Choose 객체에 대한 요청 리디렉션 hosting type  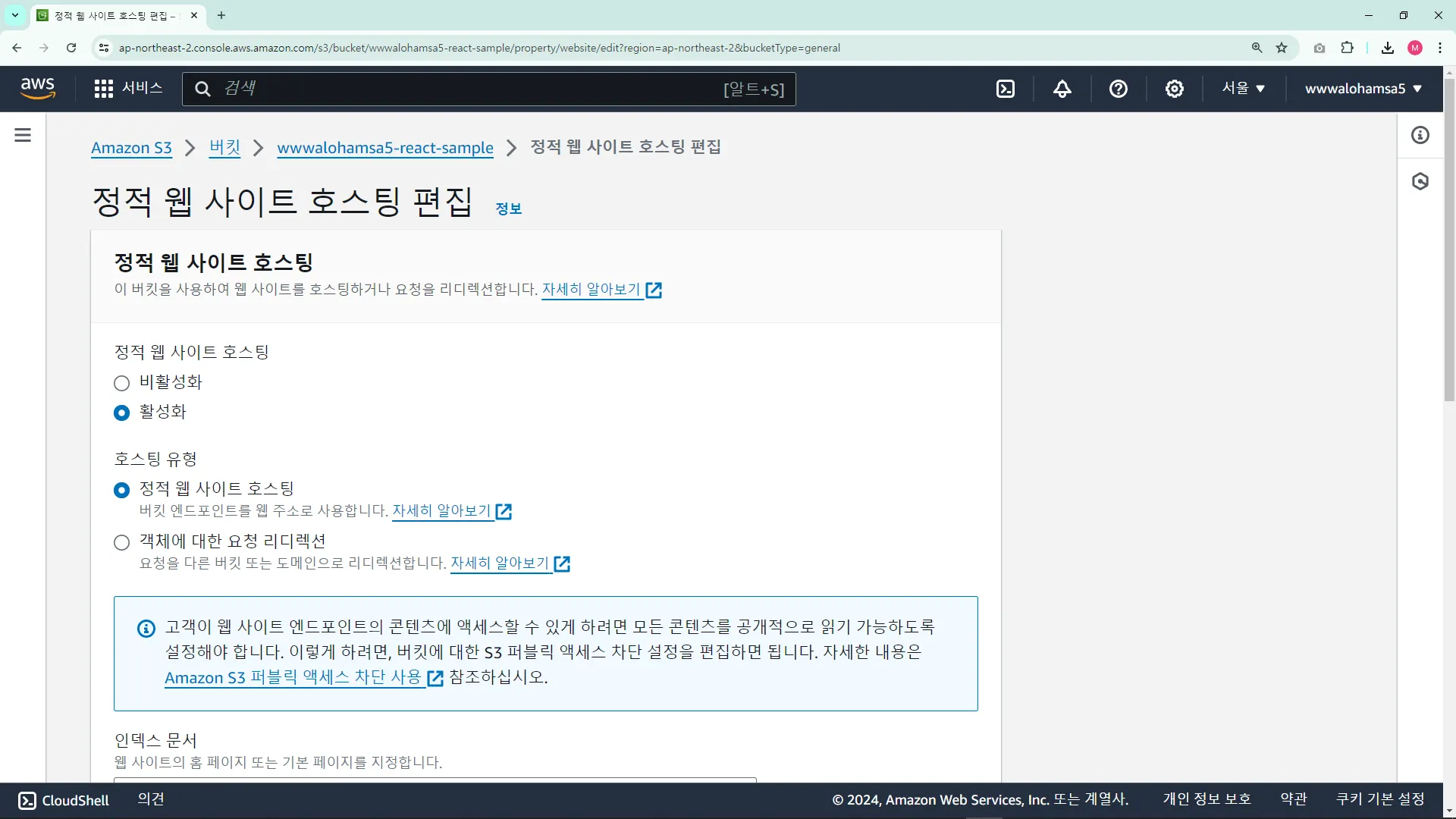pyautogui.click(x=121, y=542)
